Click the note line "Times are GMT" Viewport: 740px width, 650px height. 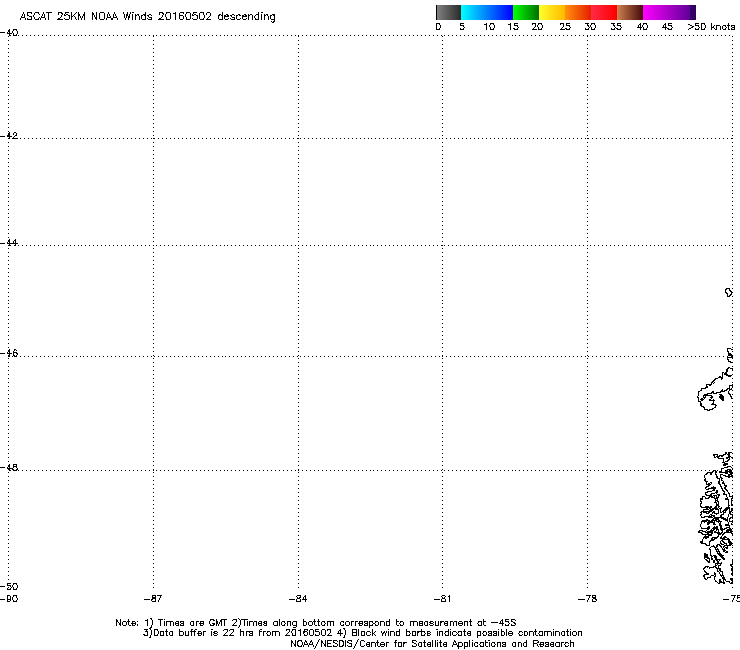[x=192, y=623]
